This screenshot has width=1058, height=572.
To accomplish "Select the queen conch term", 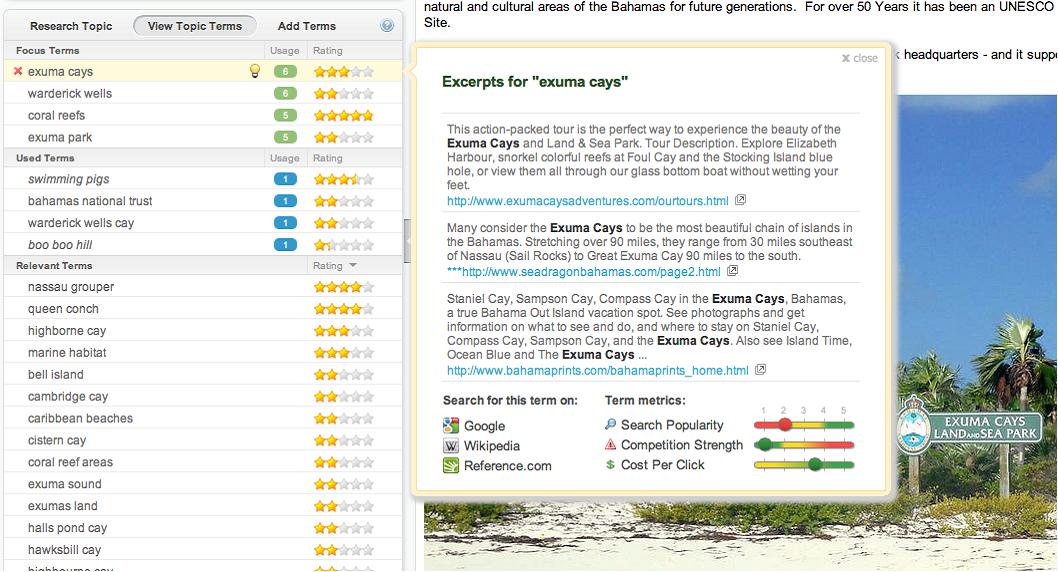I will (63, 309).
